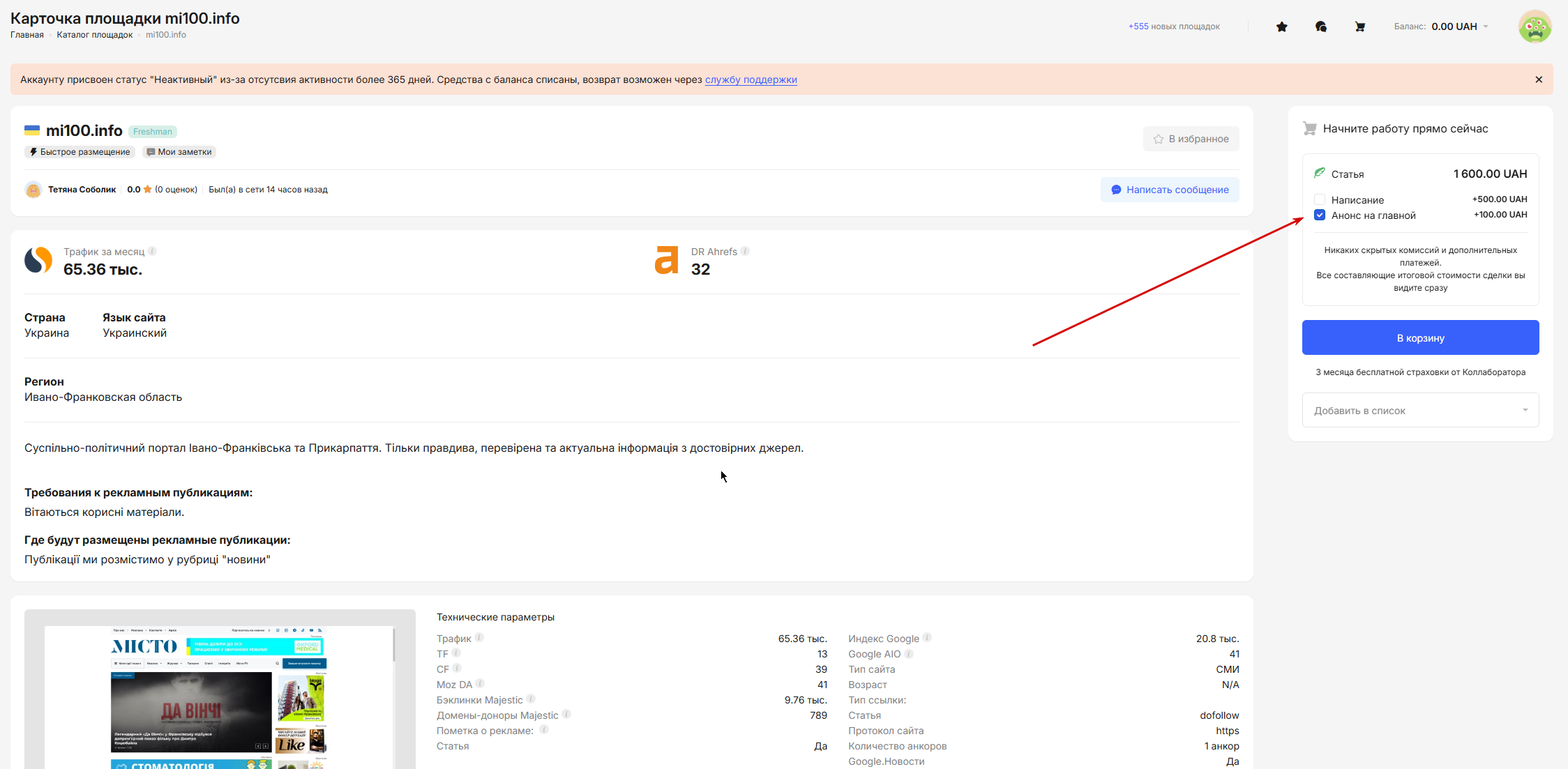Open the Баланс dropdown arrow
The image size is (1568, 769).
click(1486, 26)
